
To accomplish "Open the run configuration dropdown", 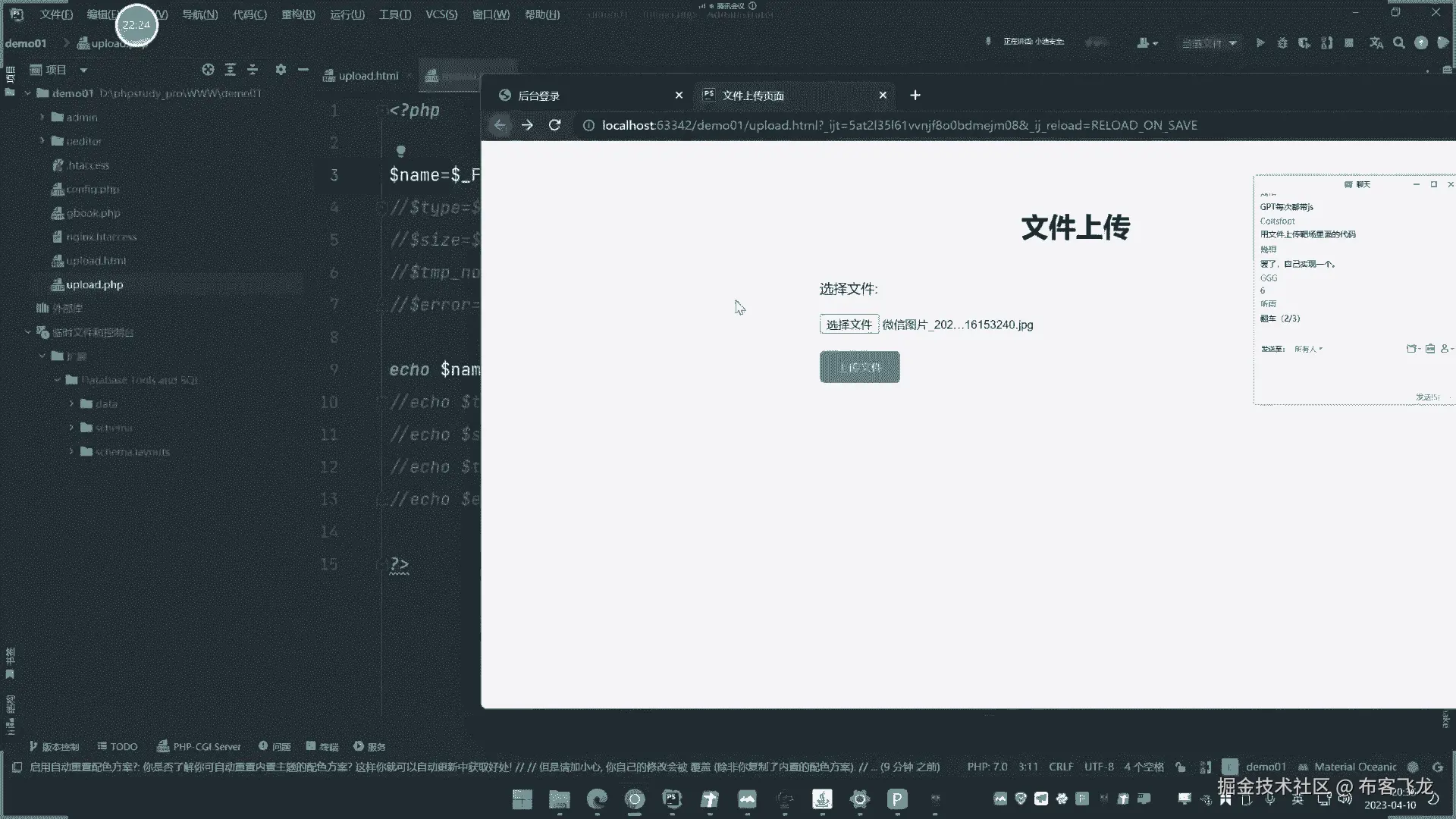I will pos(1210,43).
